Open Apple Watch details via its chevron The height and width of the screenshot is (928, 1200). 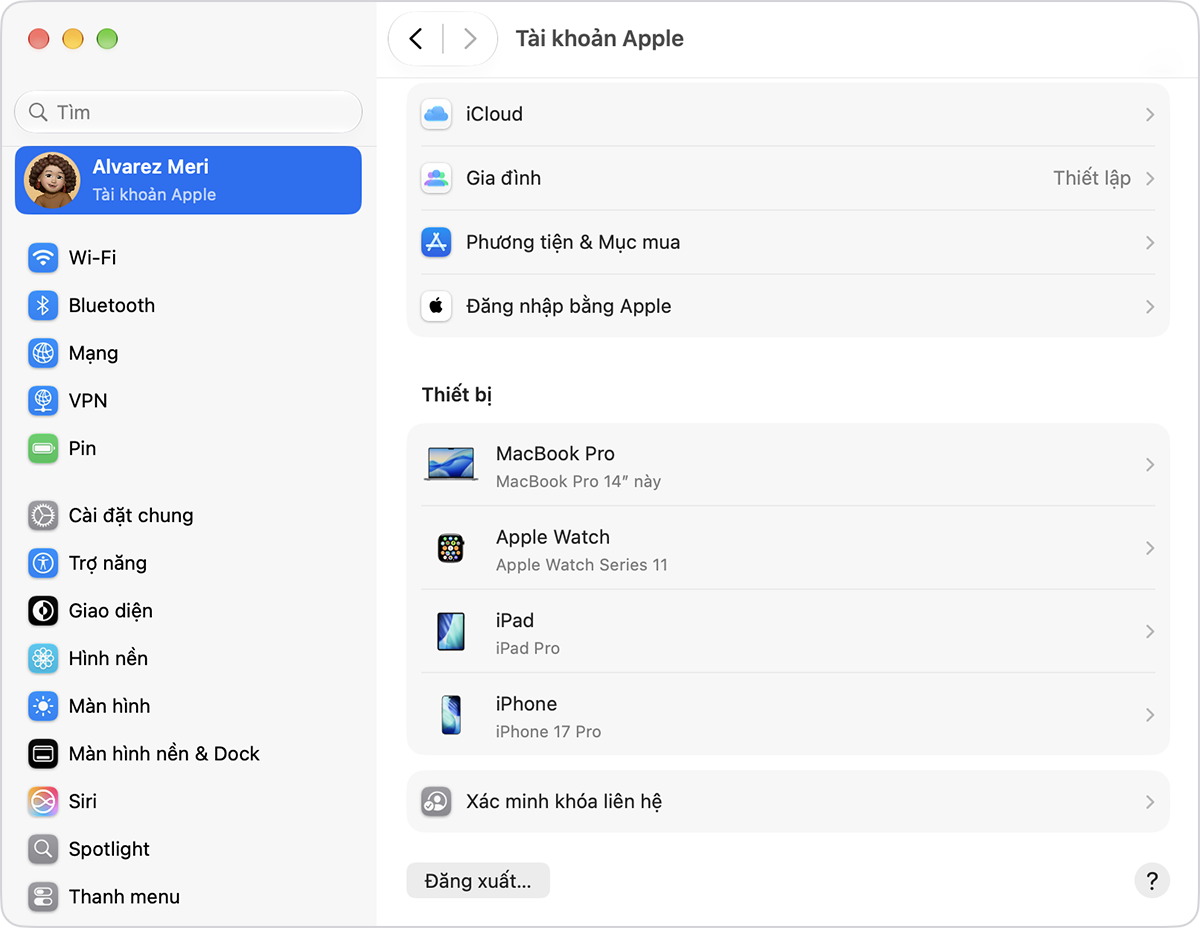point(1150,548)
